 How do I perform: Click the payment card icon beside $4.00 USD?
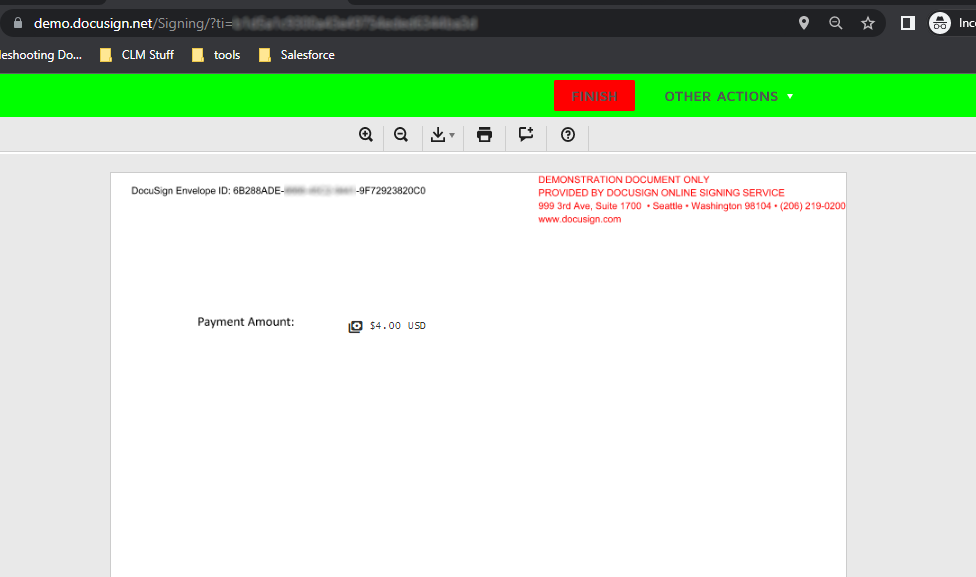point(355,325)
